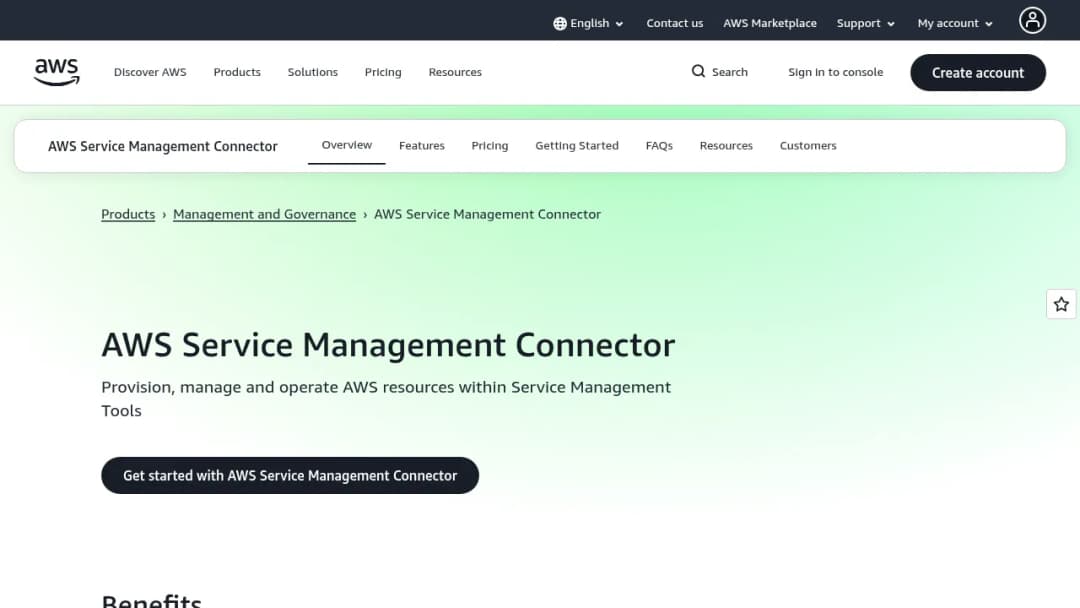
Task: Open Pricing in main navigation
Action: click(x=383, y=72)
